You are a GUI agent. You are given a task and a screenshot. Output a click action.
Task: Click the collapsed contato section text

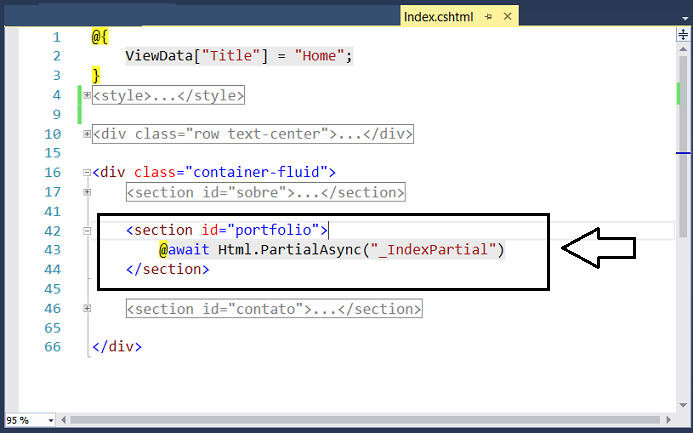click(x=274, y=308)
